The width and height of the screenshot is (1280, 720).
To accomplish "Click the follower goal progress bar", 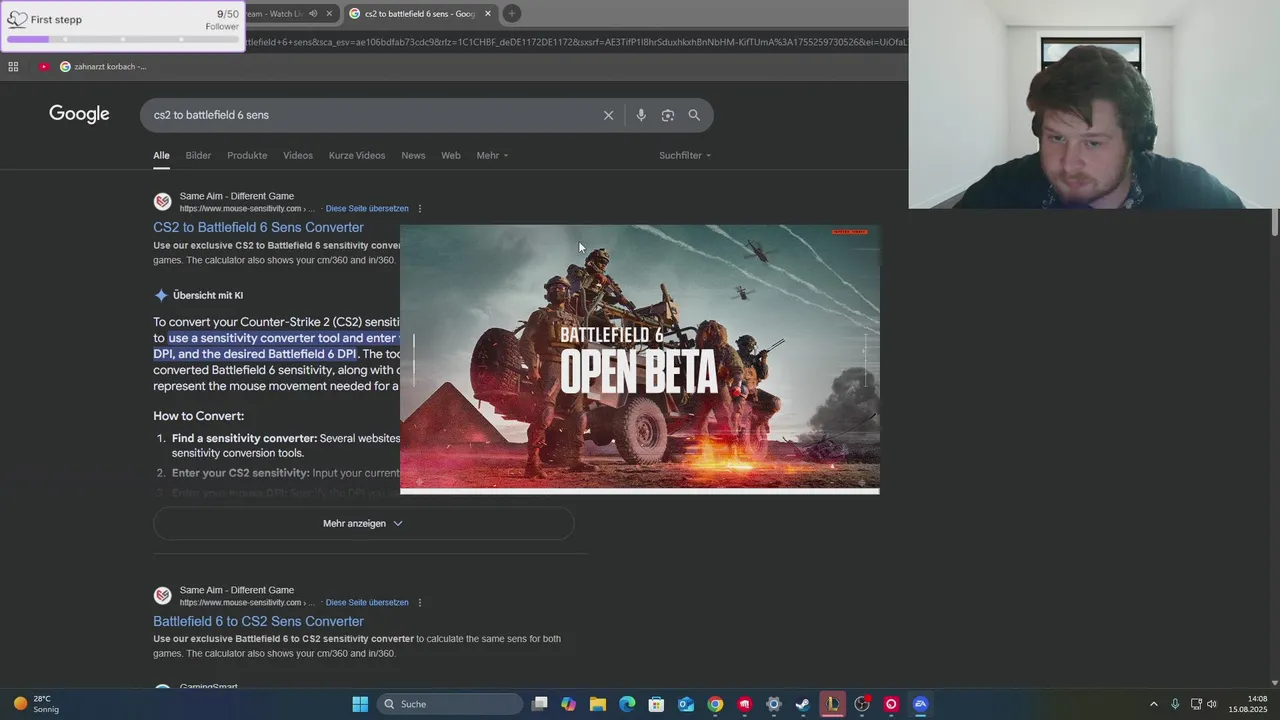I will click(122, 39).
